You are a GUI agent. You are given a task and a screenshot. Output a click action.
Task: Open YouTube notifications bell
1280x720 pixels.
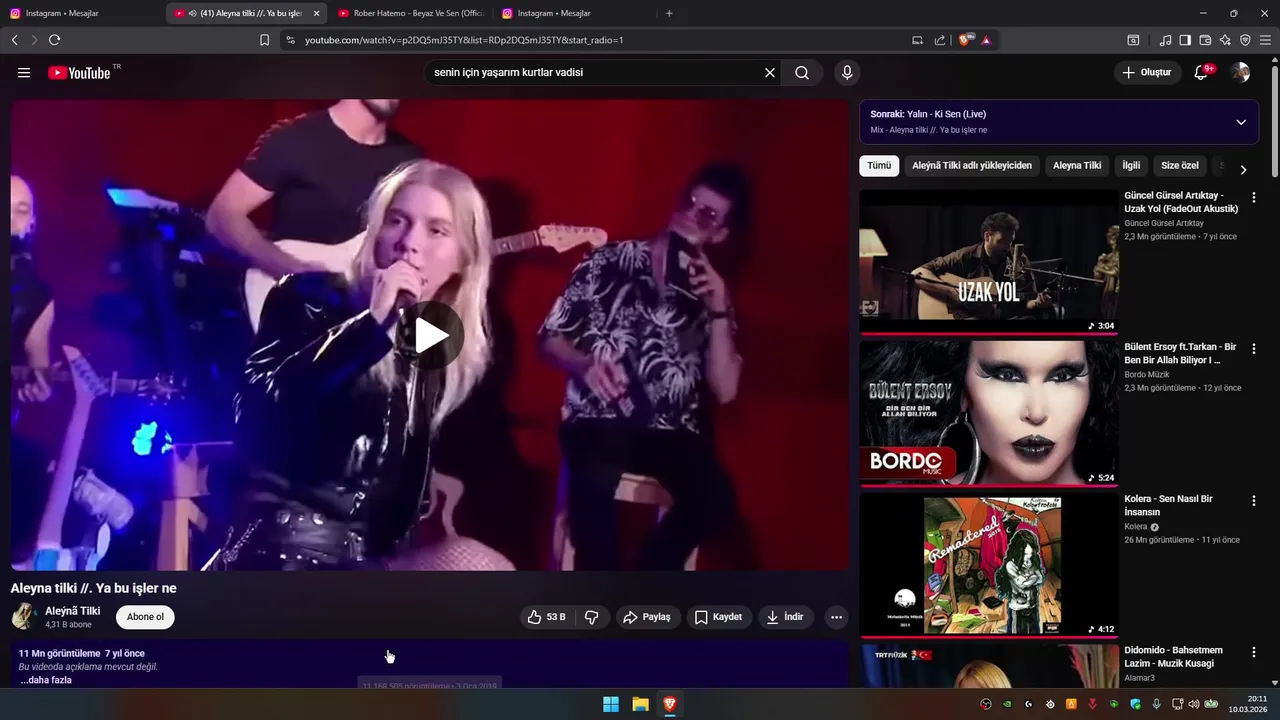1202,73
